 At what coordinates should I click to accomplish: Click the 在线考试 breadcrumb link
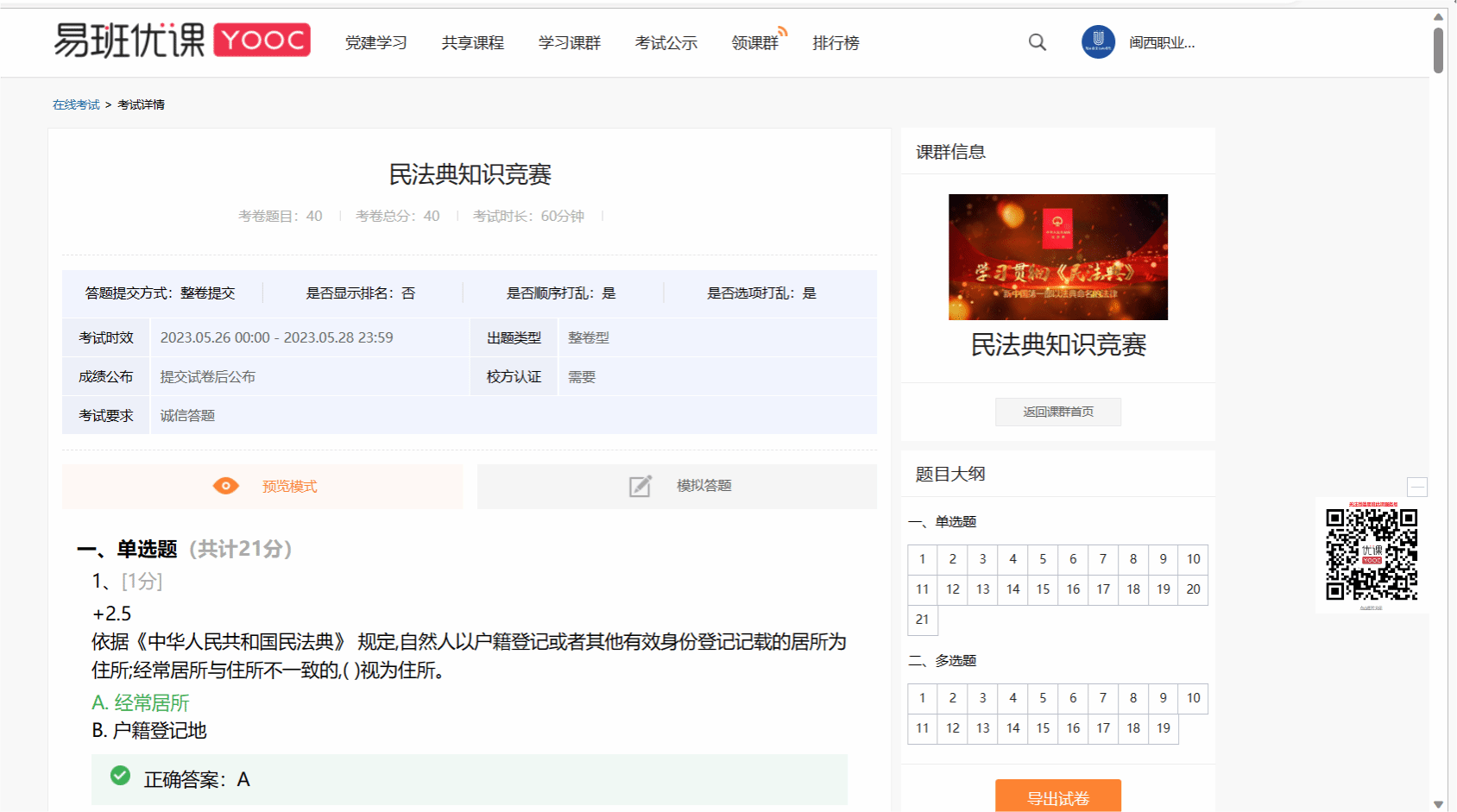76,104
